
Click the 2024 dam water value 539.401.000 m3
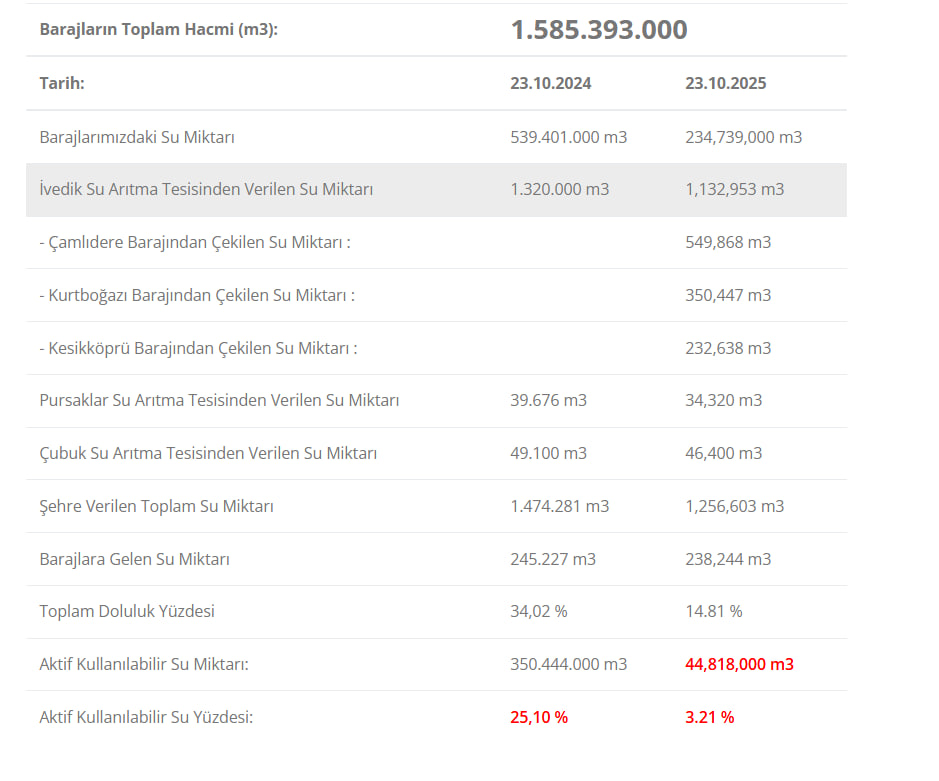[x=568, y=137]
